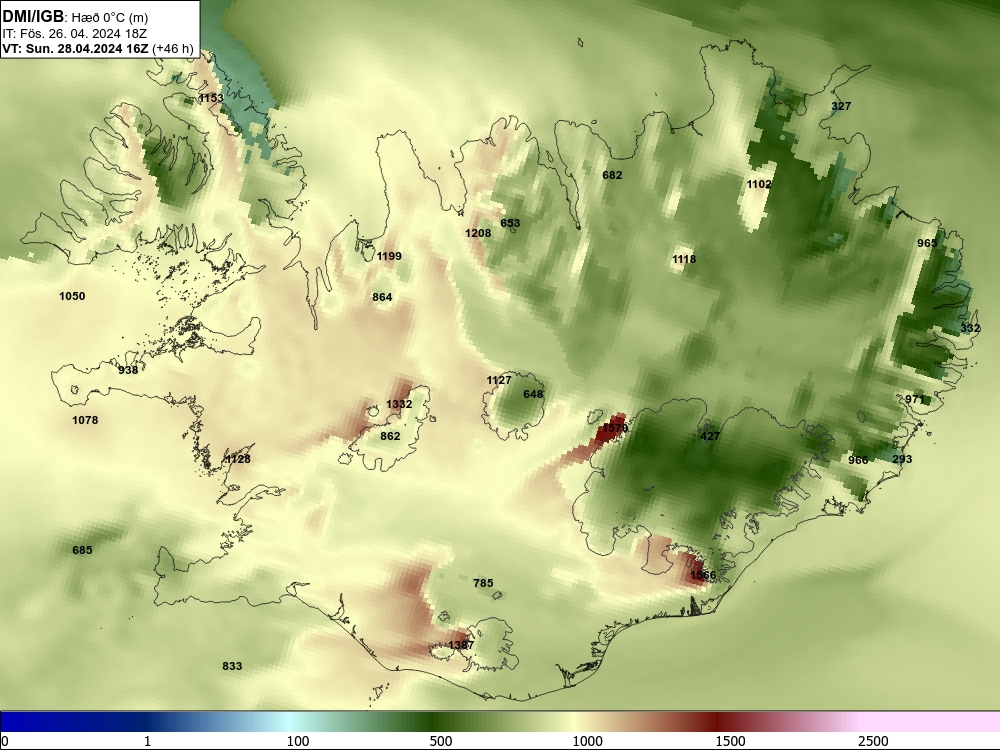The width and height of the screenshot is (1000, 750).
Task: Click the DMI/IGB title text
Action: [33, 17]
